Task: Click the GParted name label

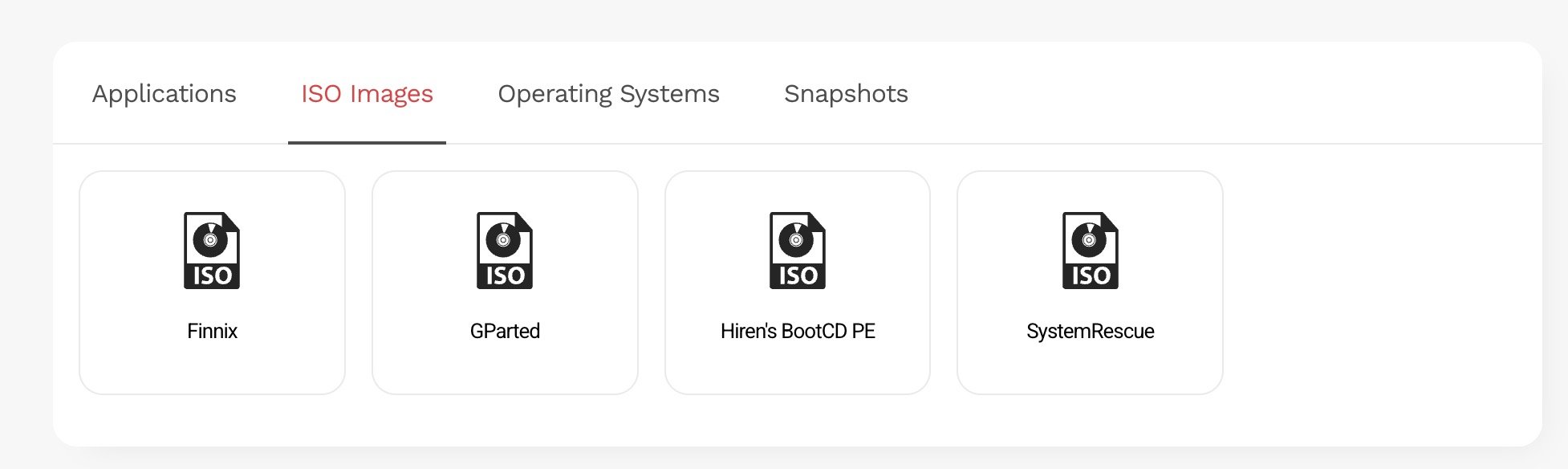Action: pos(505,331)
